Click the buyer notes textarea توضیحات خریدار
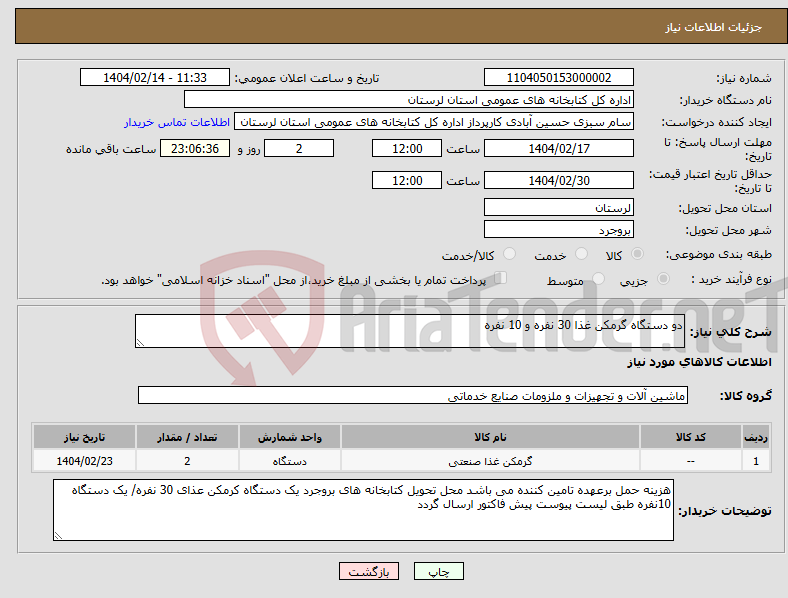The height and width of the screenshot is (598, 788). click(x=363, y=510)
